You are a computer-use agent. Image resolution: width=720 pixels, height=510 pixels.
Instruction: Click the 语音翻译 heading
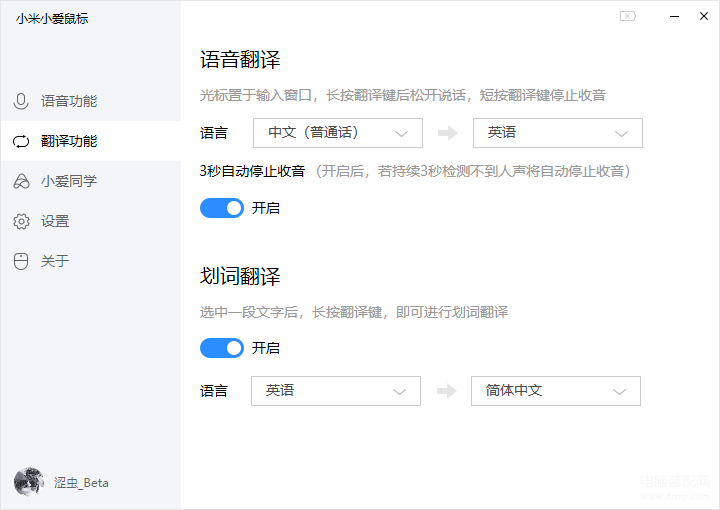tap(240, 60)
